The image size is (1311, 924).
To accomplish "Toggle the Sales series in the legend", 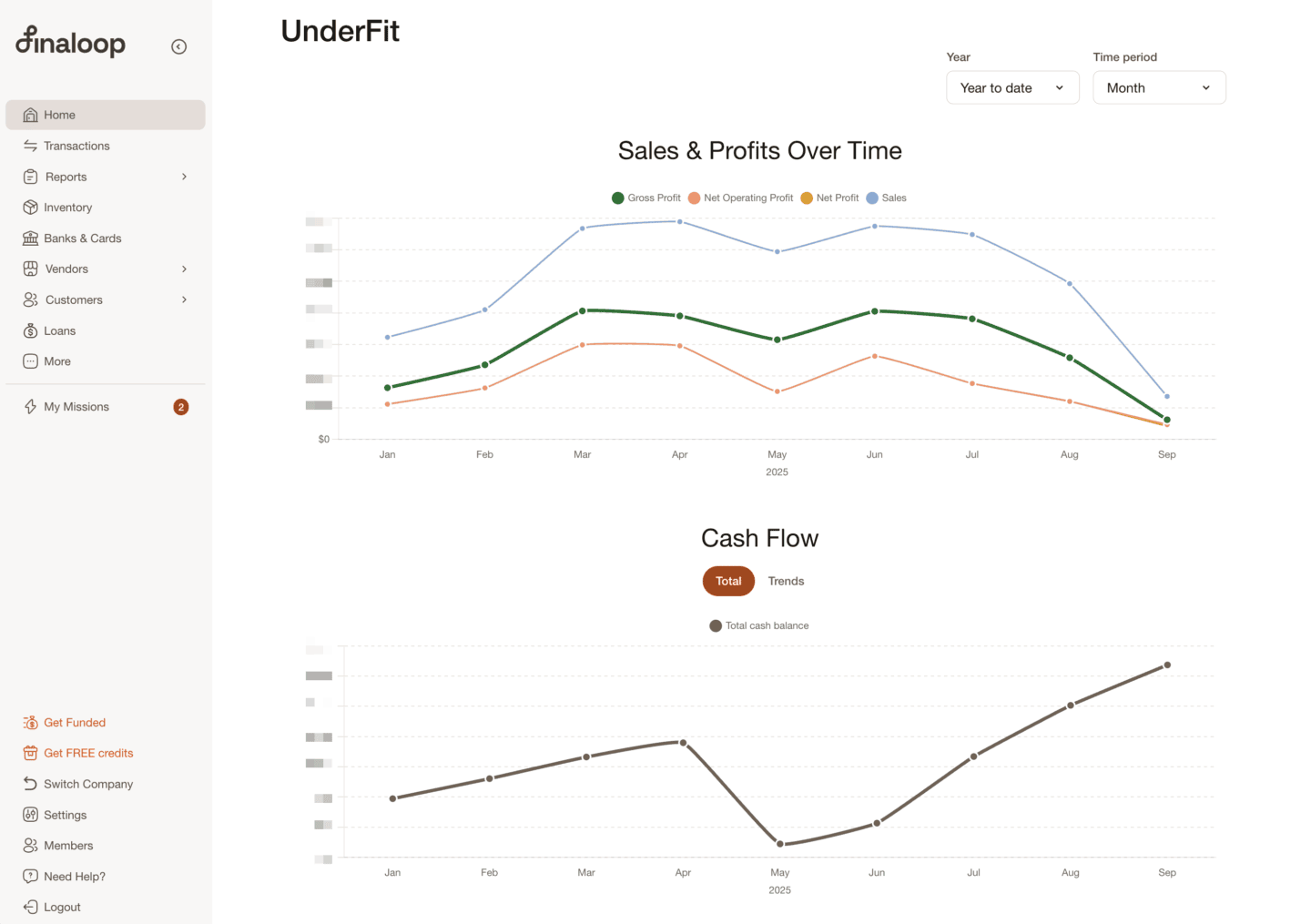I will click(886, 198).
